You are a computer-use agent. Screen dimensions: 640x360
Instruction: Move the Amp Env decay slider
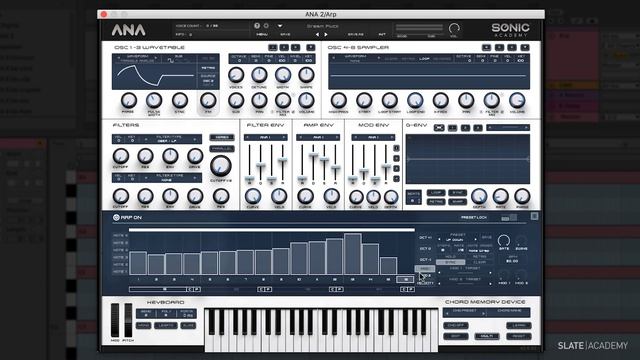click(x=313, y=155)
